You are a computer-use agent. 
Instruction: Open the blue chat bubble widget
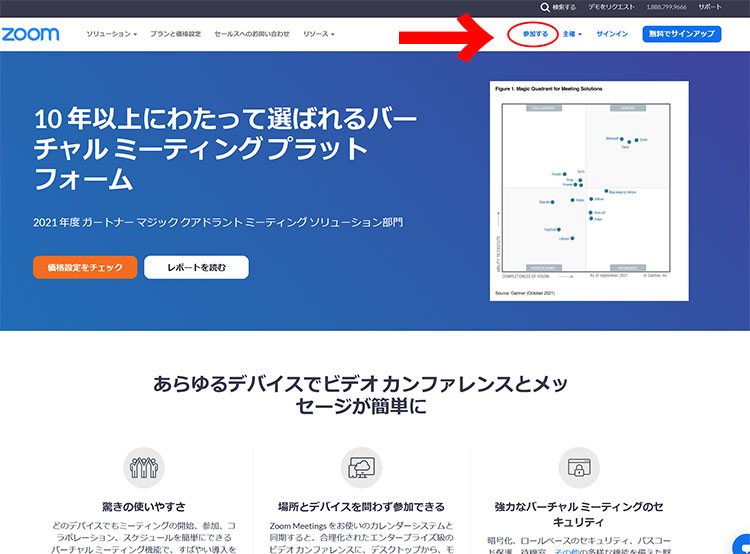tap(741, 545)
